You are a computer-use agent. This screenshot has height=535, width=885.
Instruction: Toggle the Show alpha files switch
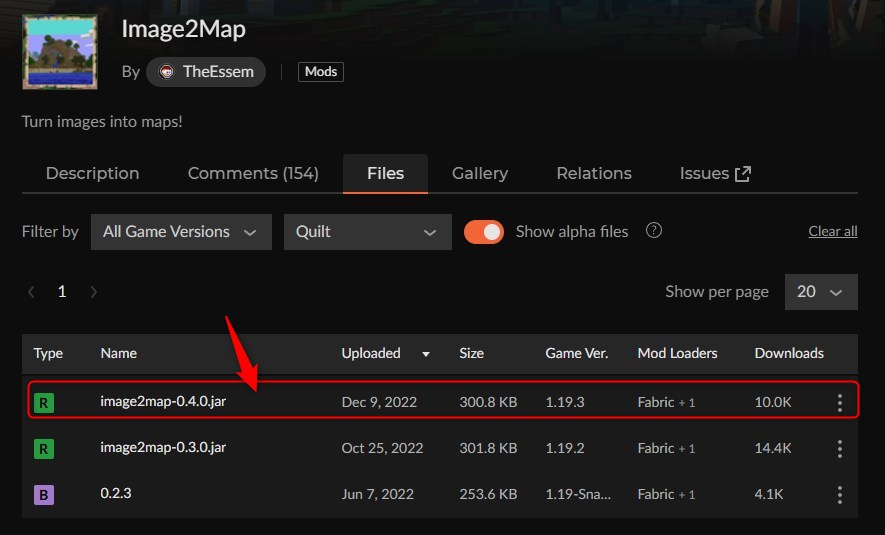tap(484, 232)
